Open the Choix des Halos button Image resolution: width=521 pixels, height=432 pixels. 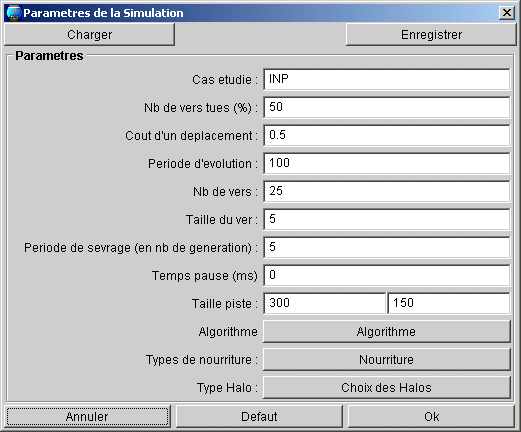click(387, 388)
